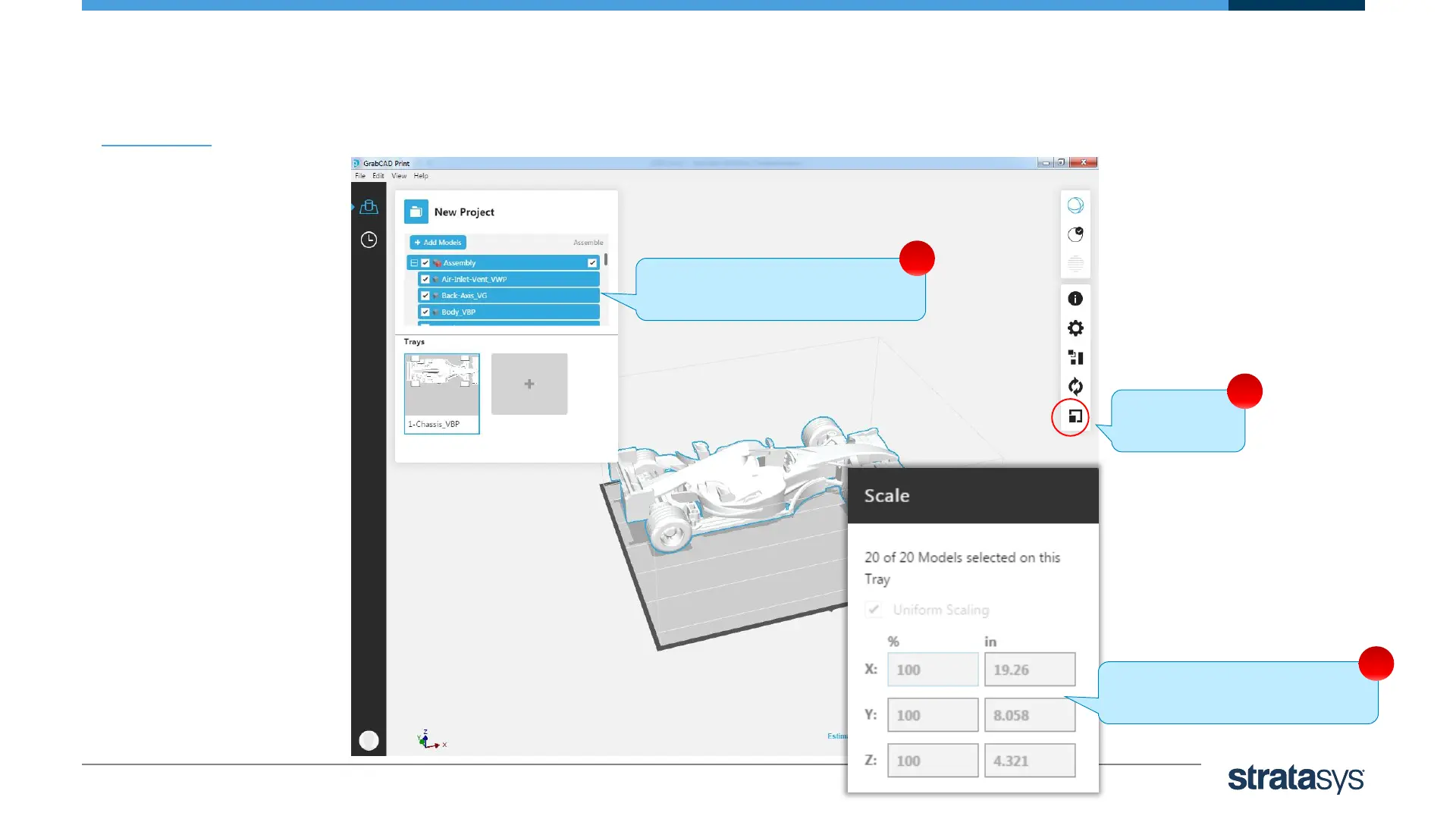Select the Arrange models icon
This screenshot has width=1456, height=819.
point(1075,357)
